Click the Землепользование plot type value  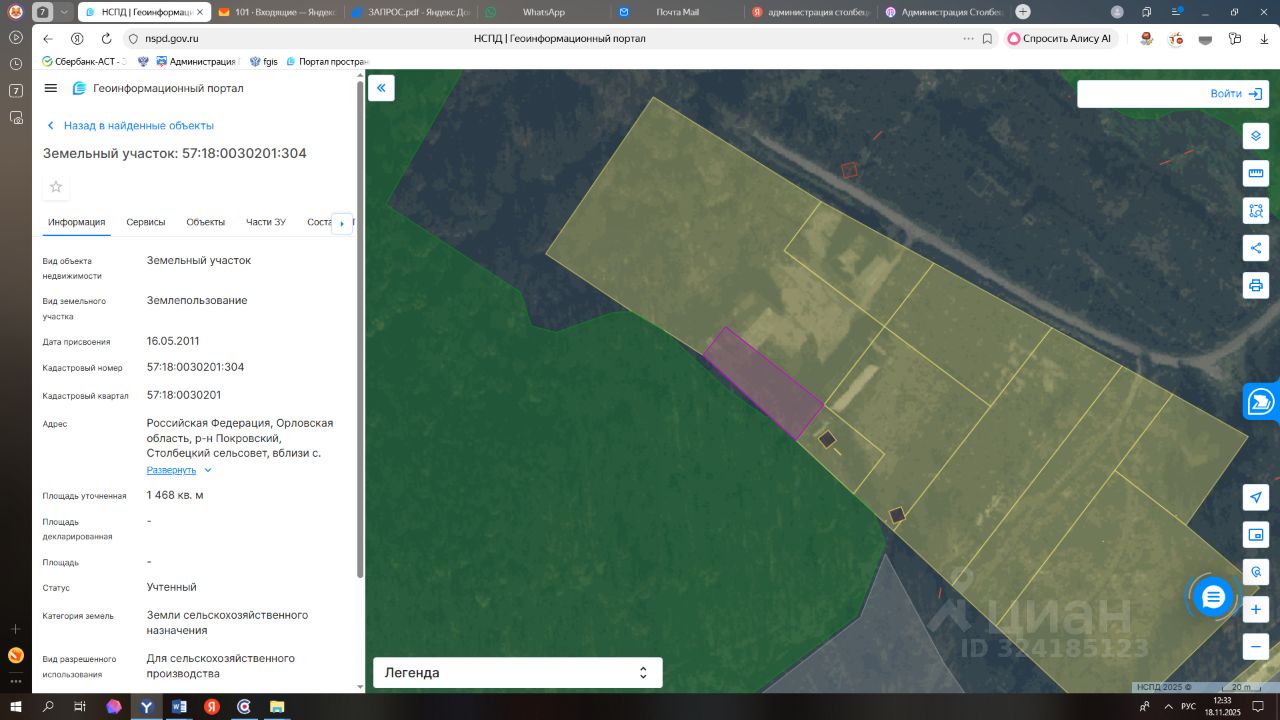click(197, 300)
